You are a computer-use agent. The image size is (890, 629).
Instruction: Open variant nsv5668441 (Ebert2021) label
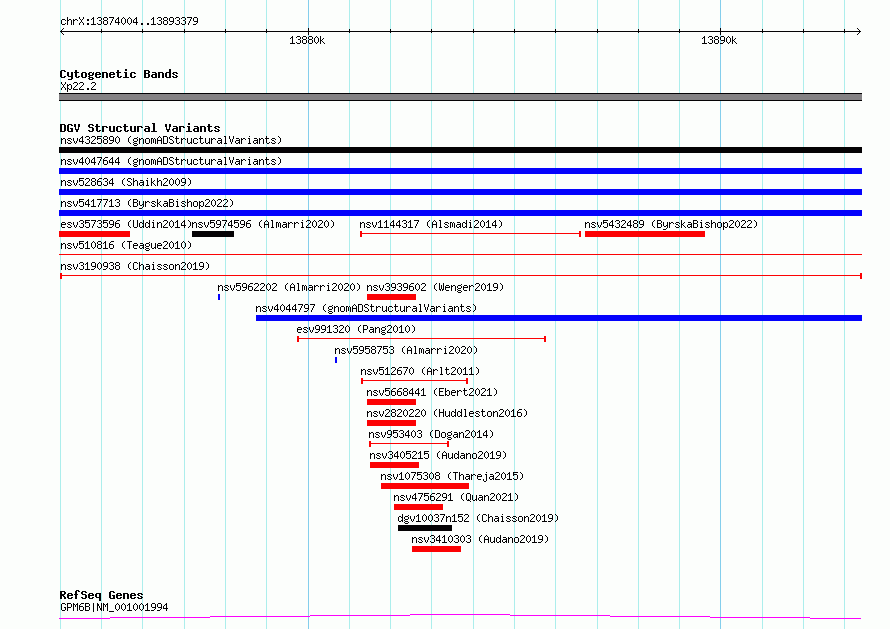click(432, 392)
